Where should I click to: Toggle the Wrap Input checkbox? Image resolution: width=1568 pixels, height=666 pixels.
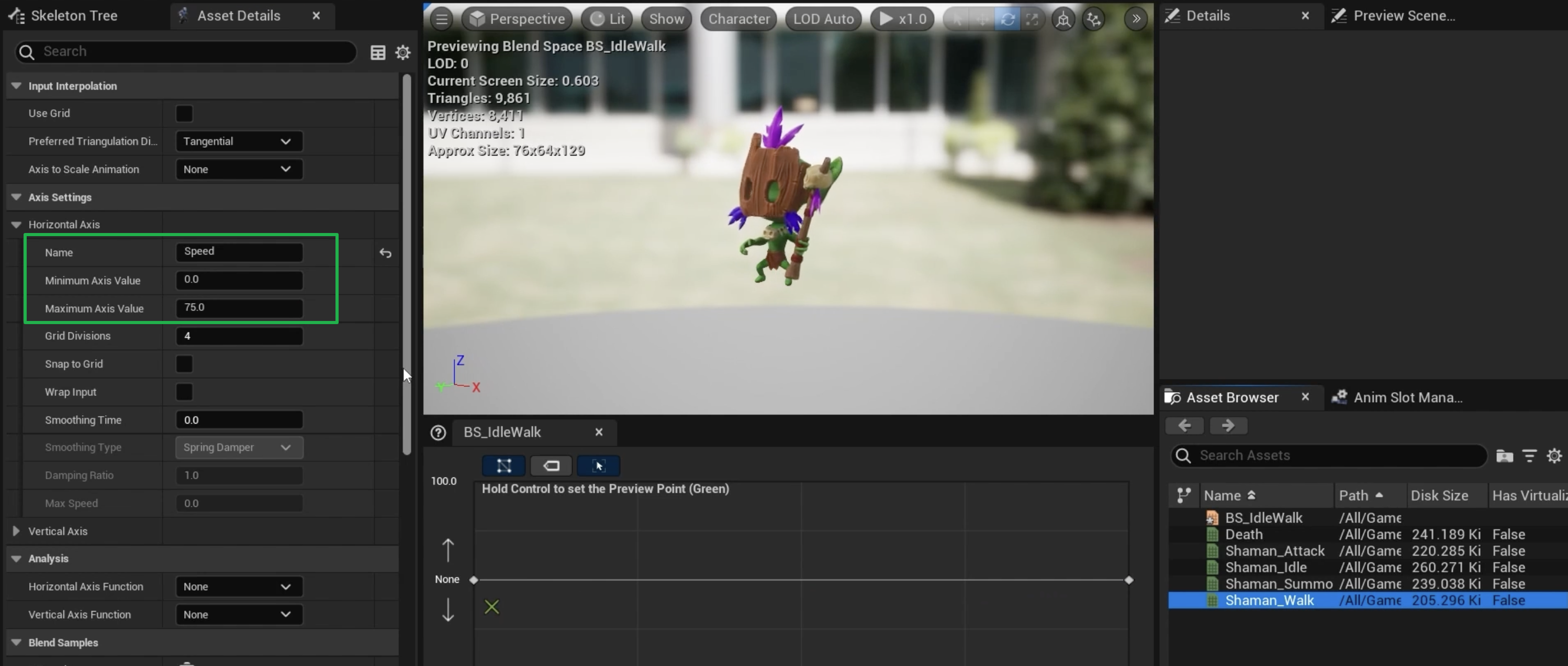[184, 392]
